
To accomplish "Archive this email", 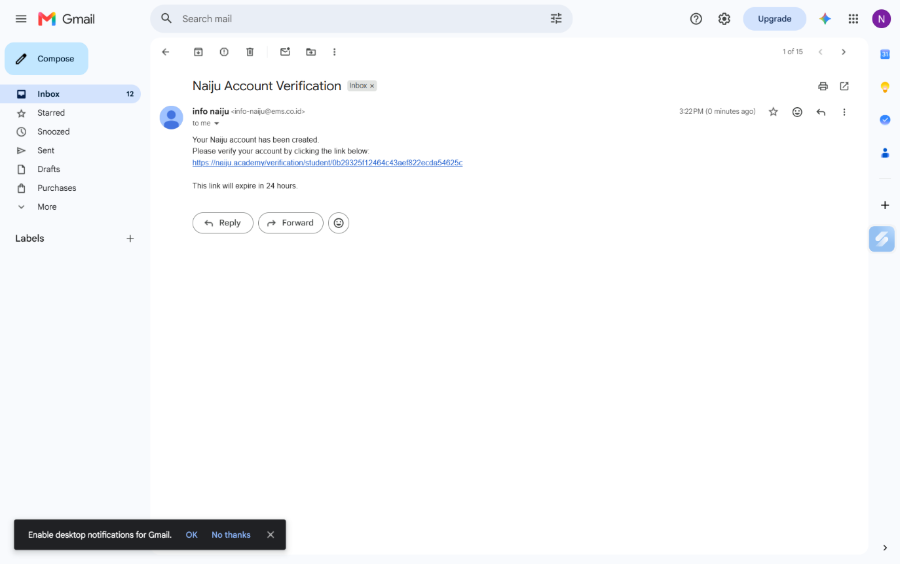I will 198,52.
